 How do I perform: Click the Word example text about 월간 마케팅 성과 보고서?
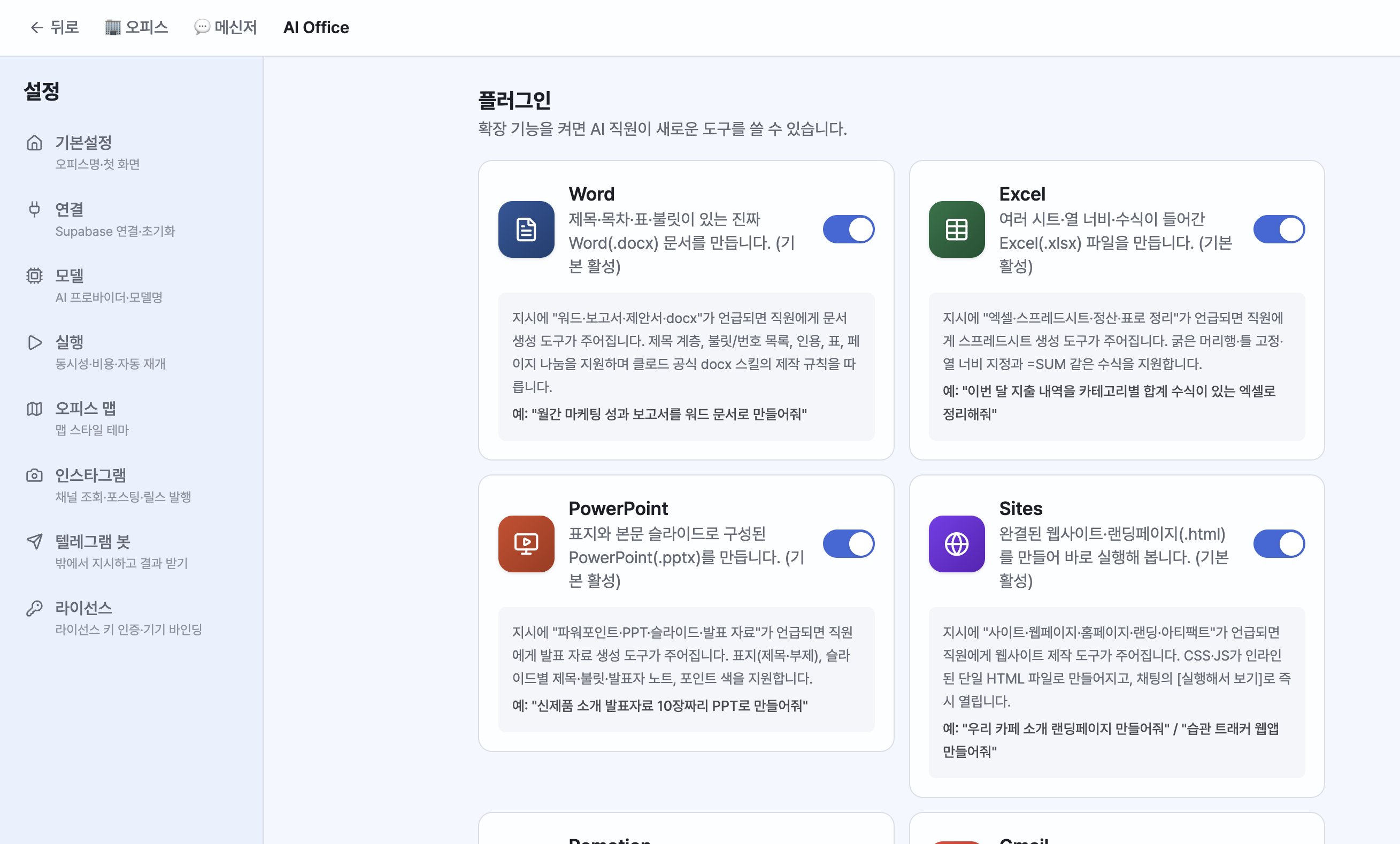pos(660,415)
